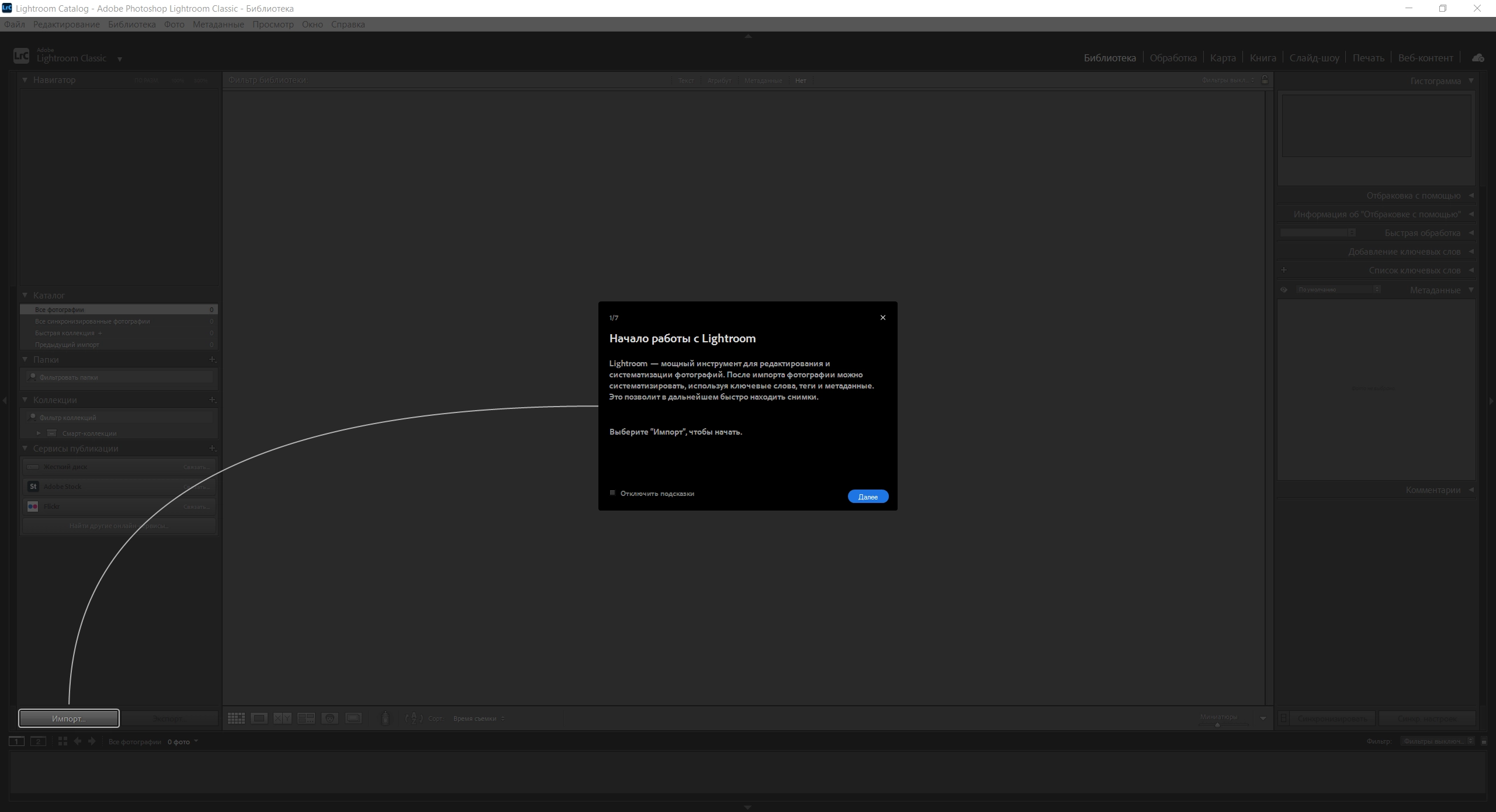Expand the Быстрая обработка panel
Screen dimensions: 1496x812
[1471, 233]
